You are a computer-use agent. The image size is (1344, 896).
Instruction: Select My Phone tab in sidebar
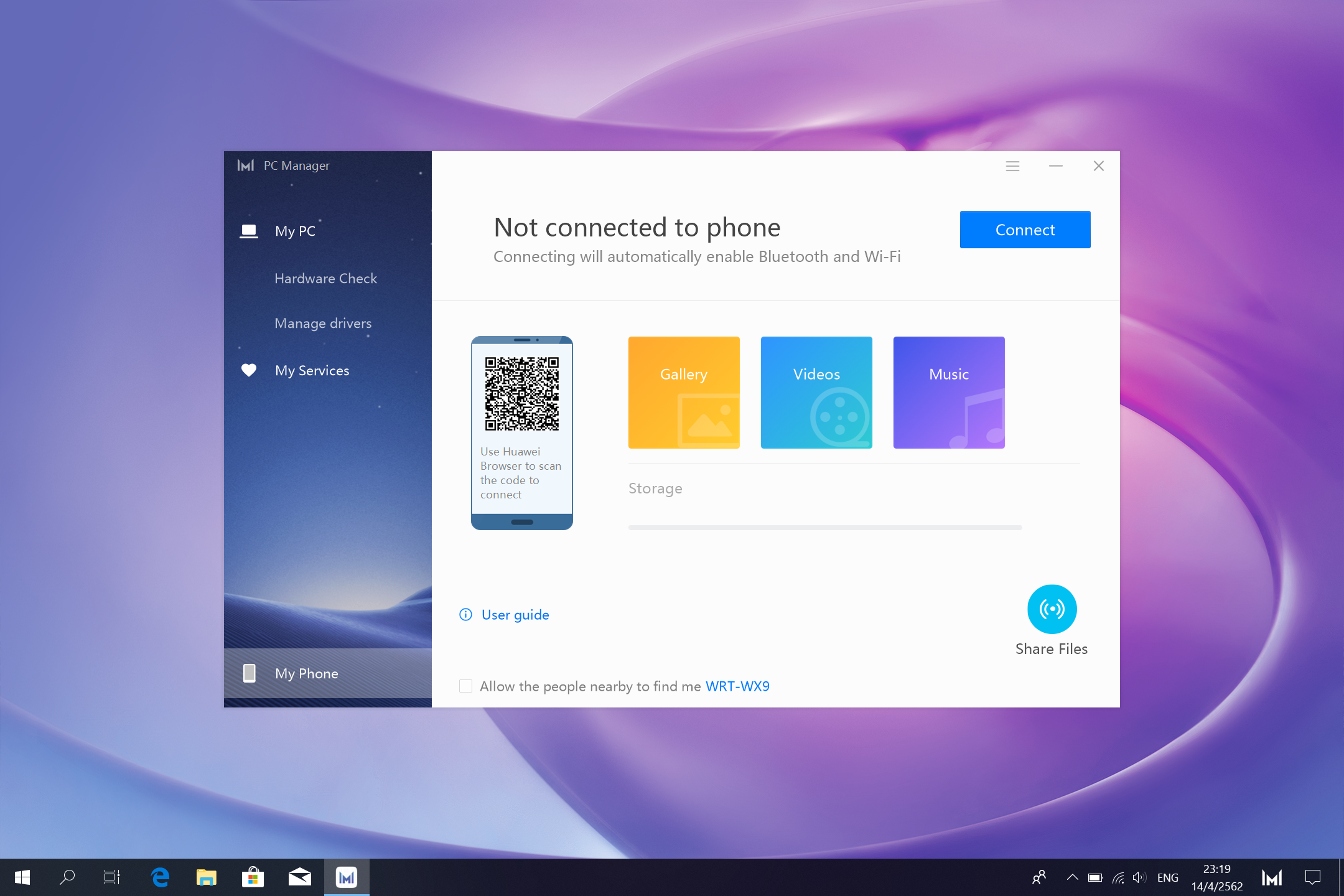(328, 673)
